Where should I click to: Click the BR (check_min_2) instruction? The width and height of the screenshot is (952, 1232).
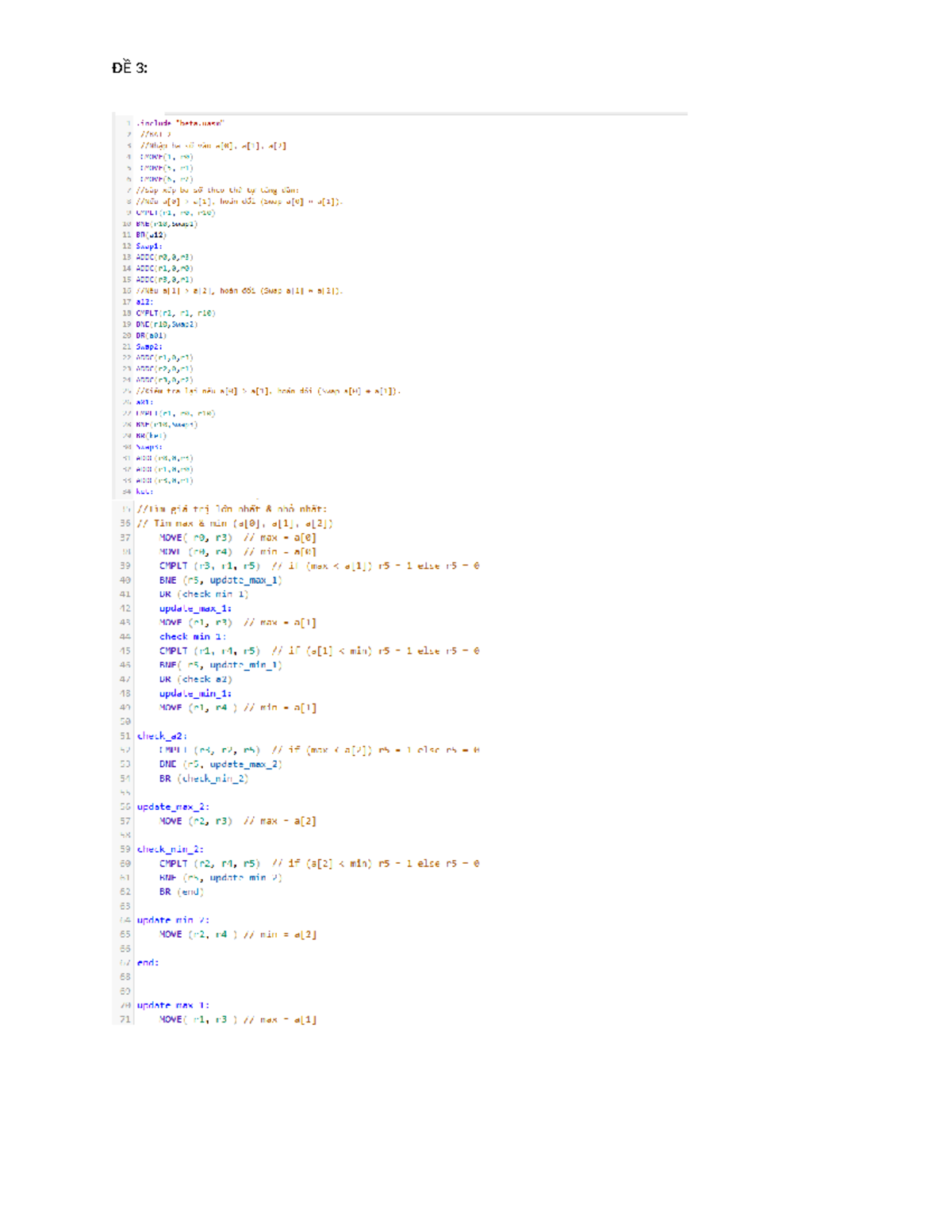[203, 779]
